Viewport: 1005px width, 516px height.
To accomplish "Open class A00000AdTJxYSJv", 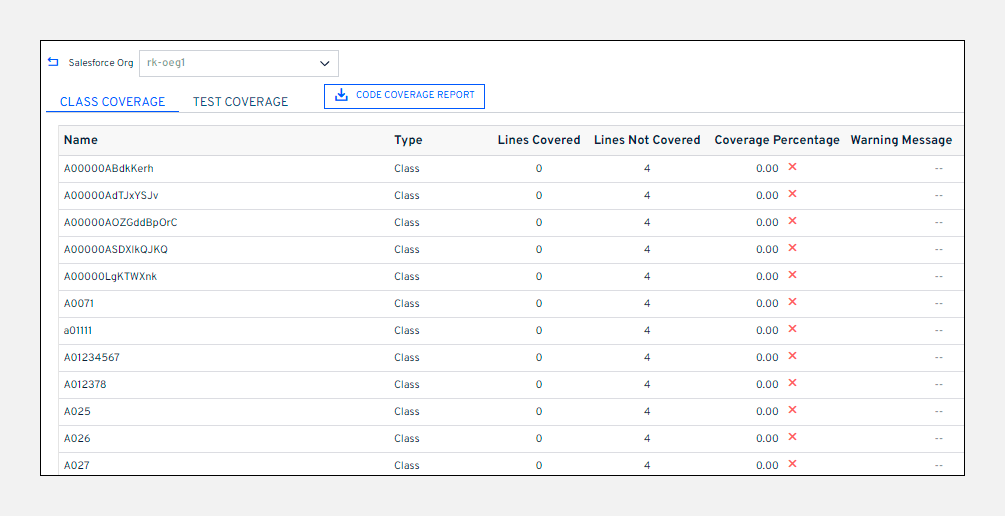I will point(111,196).
